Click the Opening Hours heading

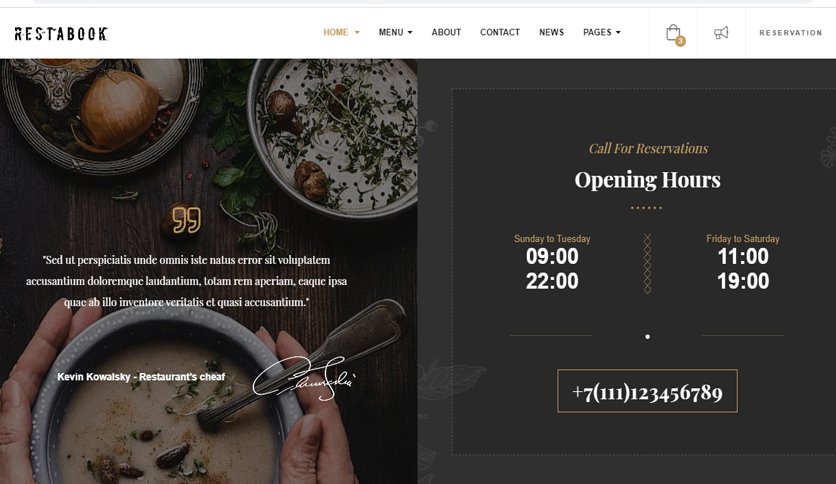tap(647, 180)
